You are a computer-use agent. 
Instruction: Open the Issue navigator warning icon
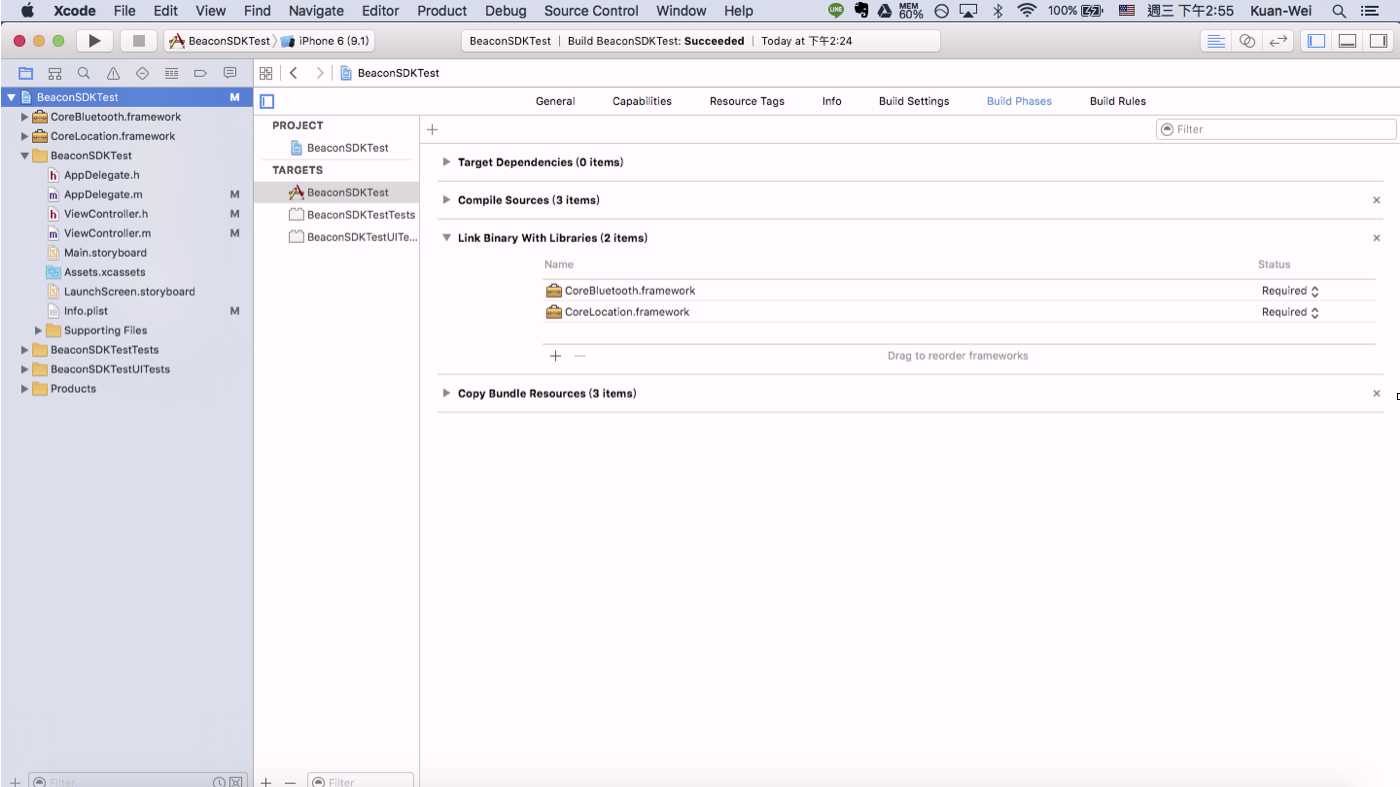113,73
